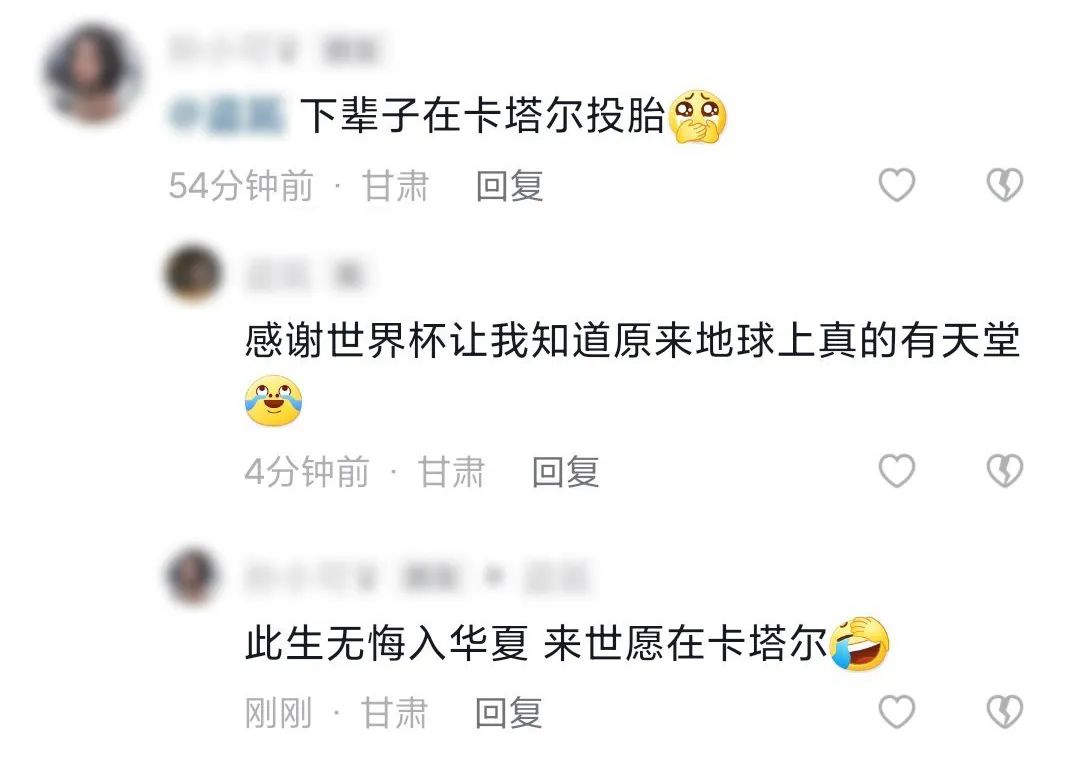The height and width of the screenshot is (760, 1080).
Task: Reply to the 4分钟前 comment
Action: click(565, 472)
